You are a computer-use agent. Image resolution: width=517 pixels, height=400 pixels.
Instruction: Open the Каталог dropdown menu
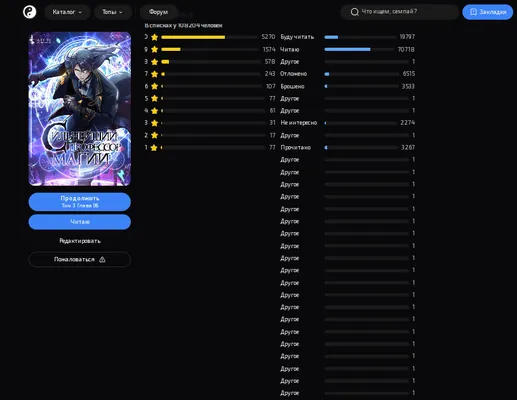(x=67, y=12)
